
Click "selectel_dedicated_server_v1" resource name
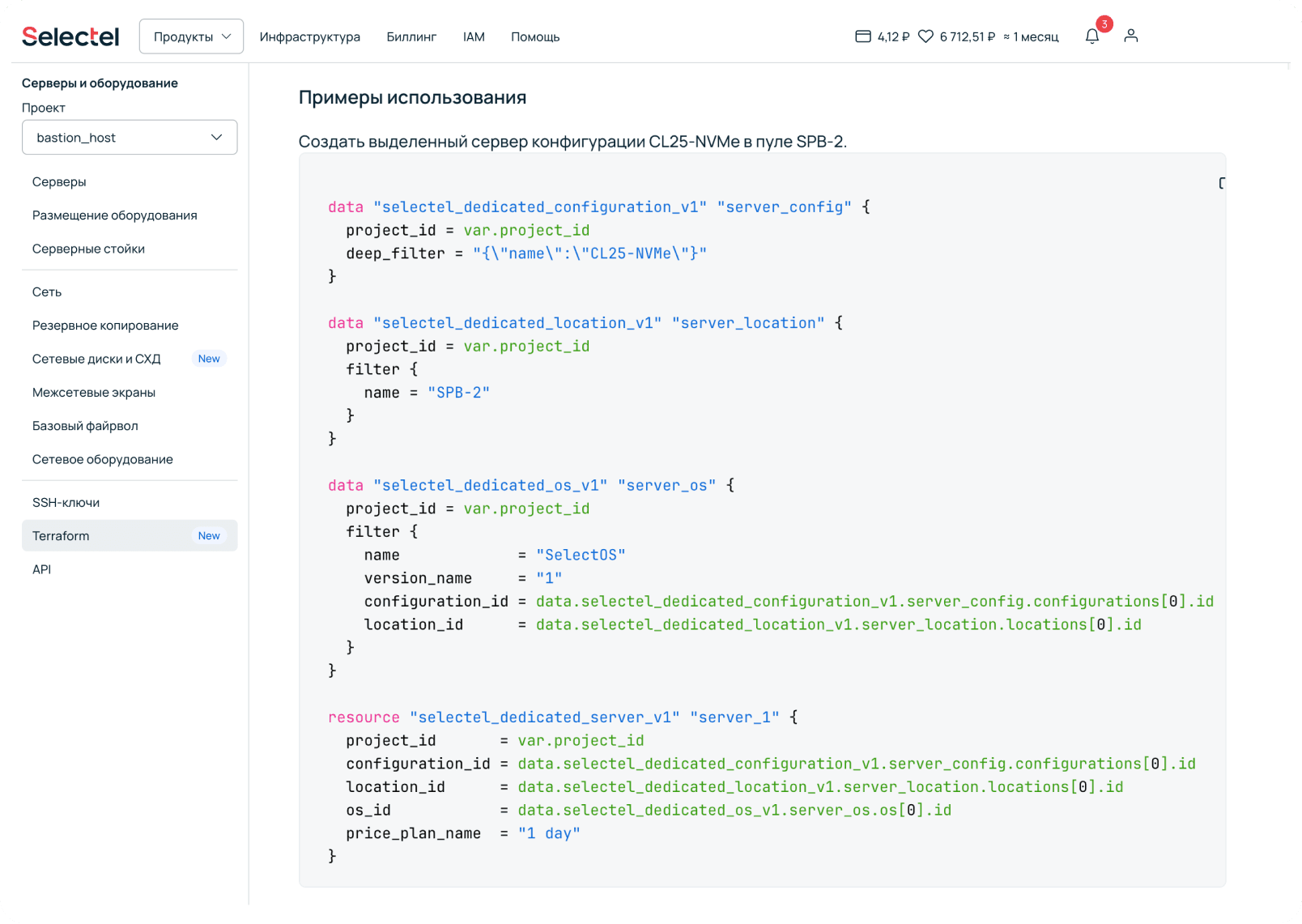pyautogui.click(x=545, y=717)
